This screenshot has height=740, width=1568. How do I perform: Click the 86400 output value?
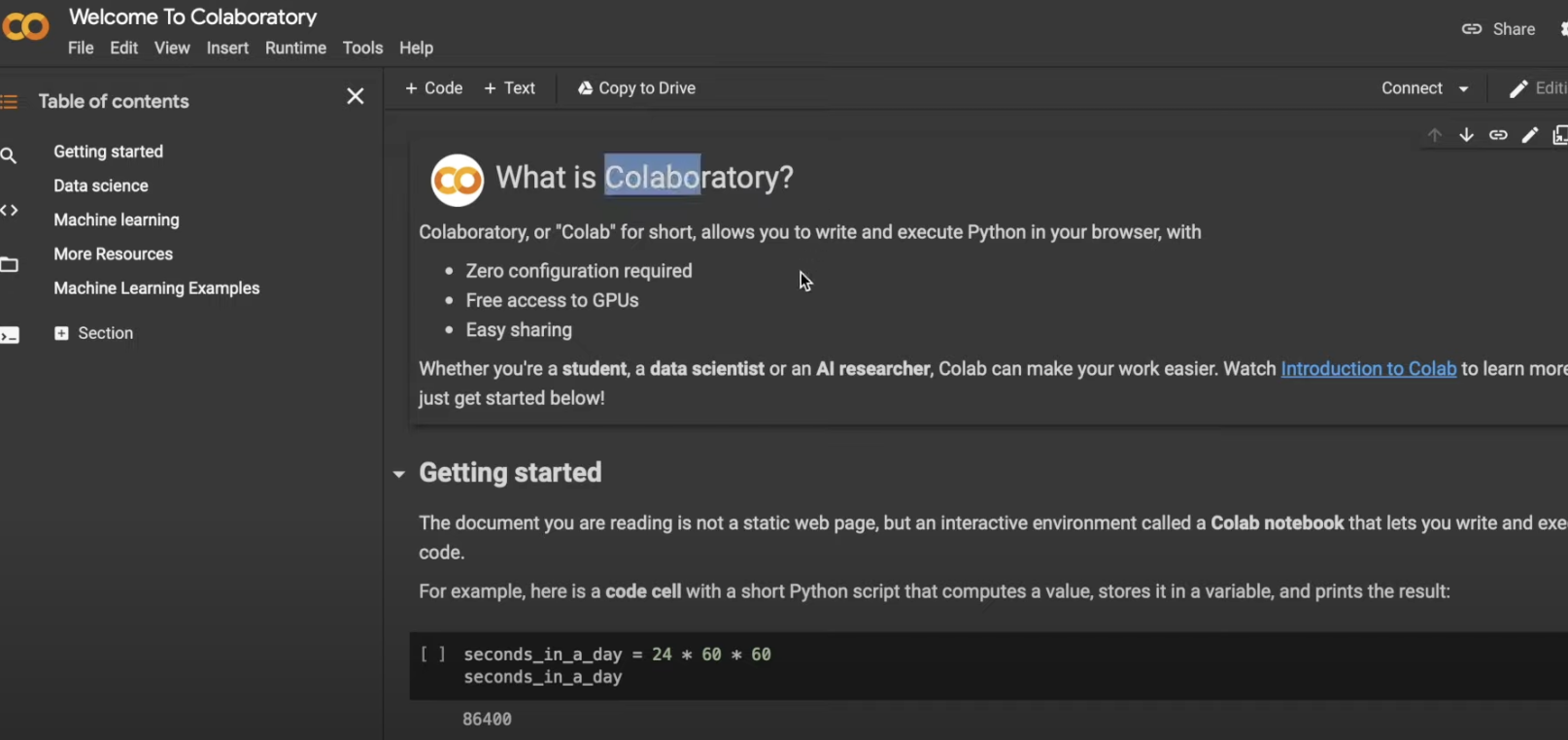point(487,719)
